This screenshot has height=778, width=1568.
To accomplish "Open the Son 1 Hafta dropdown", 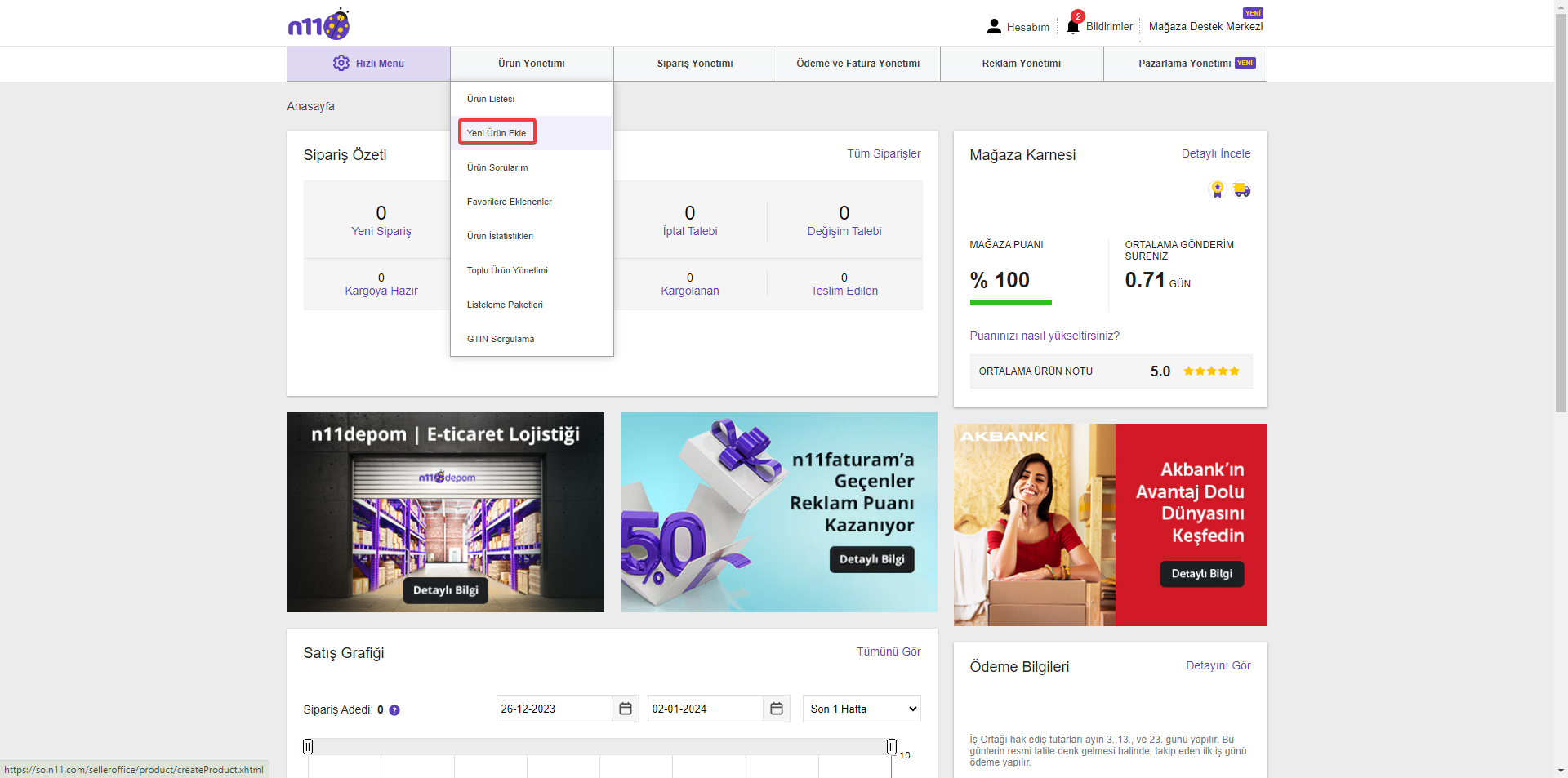I will tap(862, 709).
